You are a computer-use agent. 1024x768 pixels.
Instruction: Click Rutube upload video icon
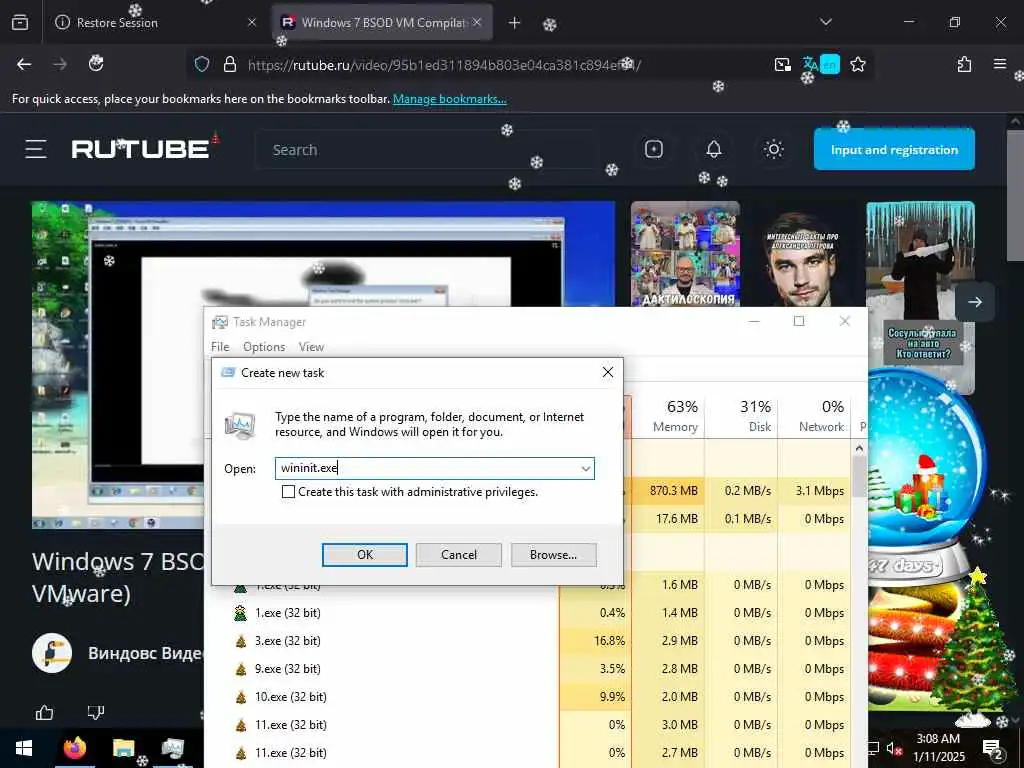[x=654, y=150]
